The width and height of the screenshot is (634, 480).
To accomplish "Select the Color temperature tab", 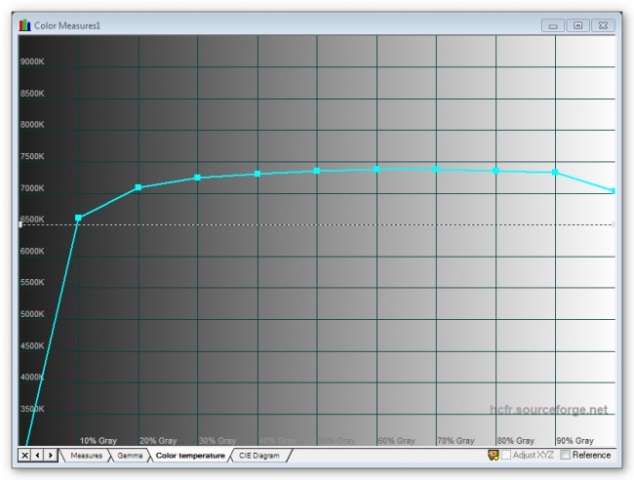I will click(190, 455).
